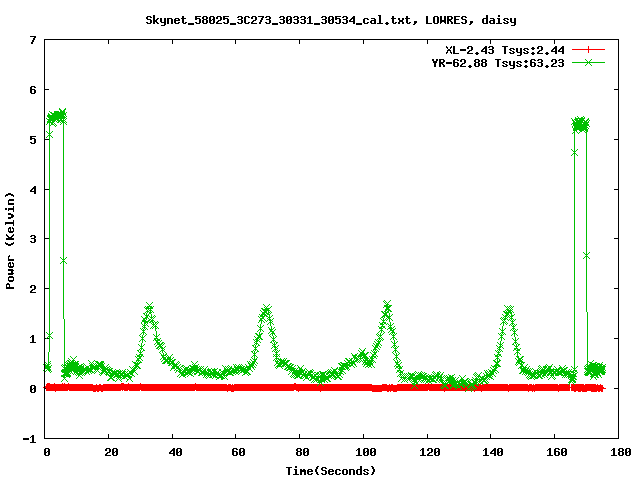Click the y-axis tick label 5
Viewport: 640px width, 480px height.
coord(33,140)
